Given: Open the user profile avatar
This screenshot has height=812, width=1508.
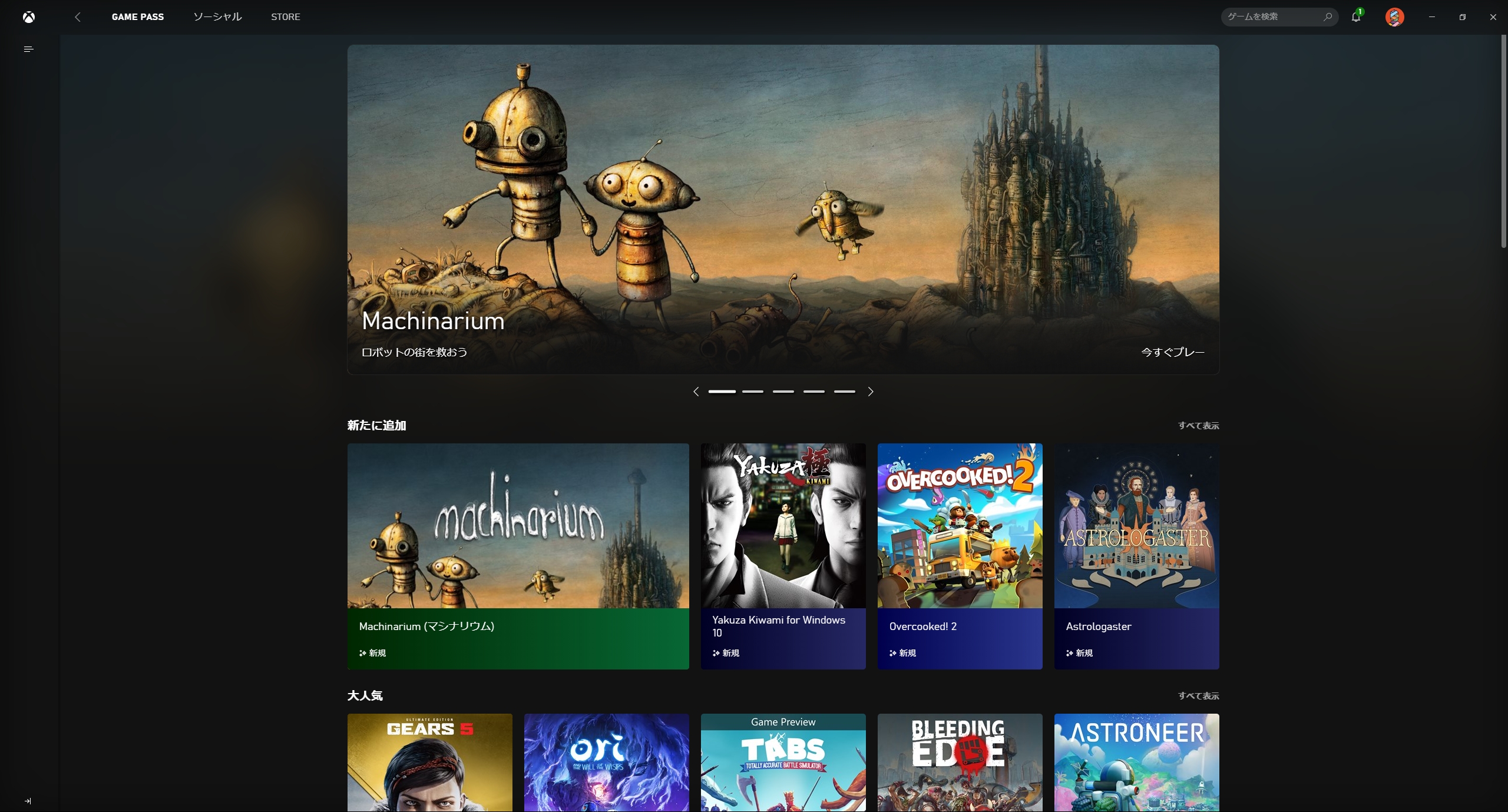Looking at the screenshot, I should click(x=1394, y=17).
